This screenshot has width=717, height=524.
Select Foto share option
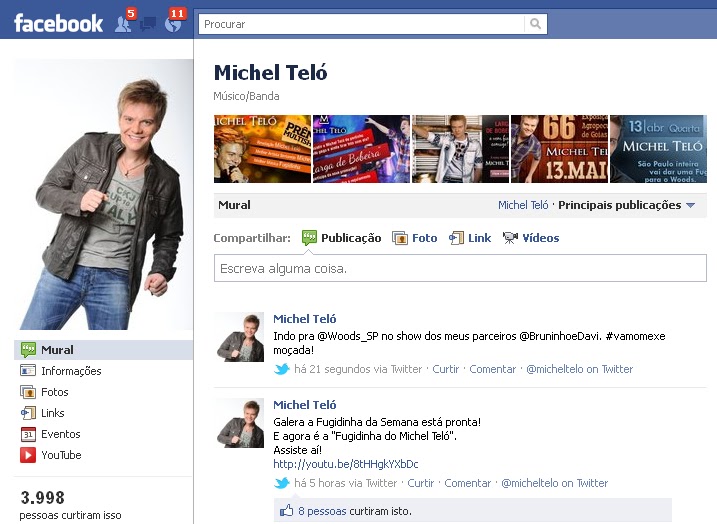point(424,238)
